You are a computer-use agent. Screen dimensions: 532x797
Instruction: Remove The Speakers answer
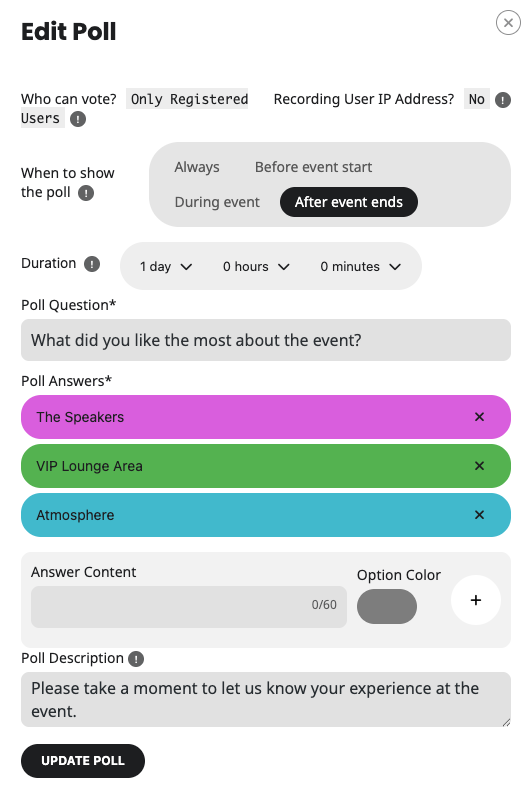479,417
